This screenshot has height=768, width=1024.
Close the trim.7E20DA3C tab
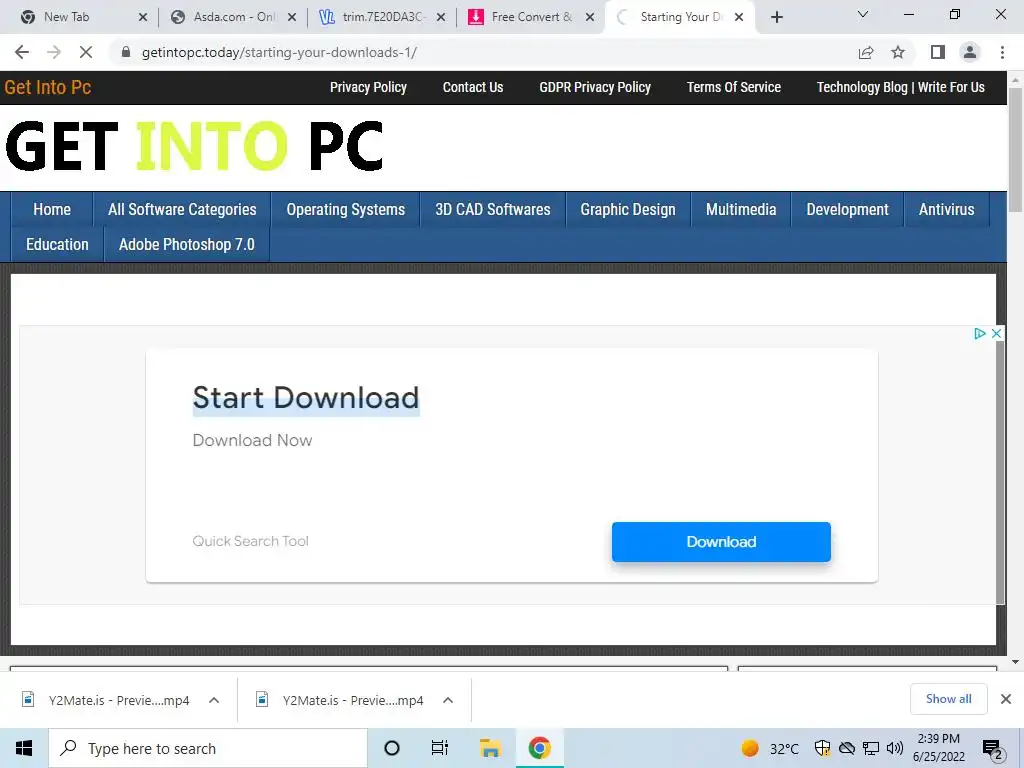tap(441, 17)
